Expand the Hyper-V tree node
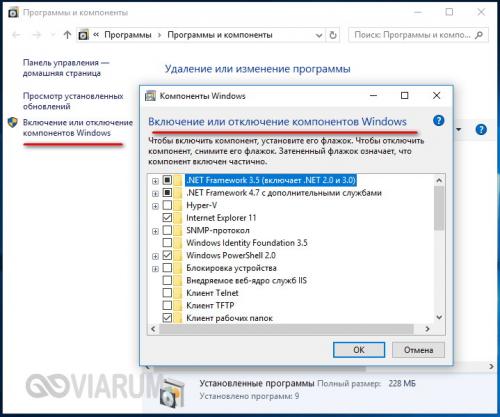The height and width of the screenshot is (417, 500). 155,206
